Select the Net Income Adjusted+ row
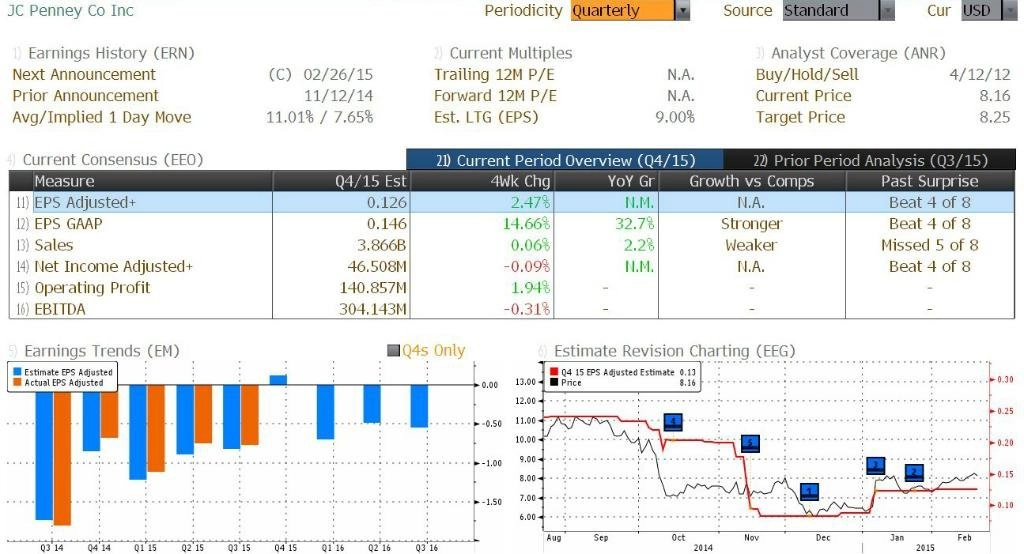The width and height of the screenshot is (1024, 554). pyautogui.click(x=512, y=267)
